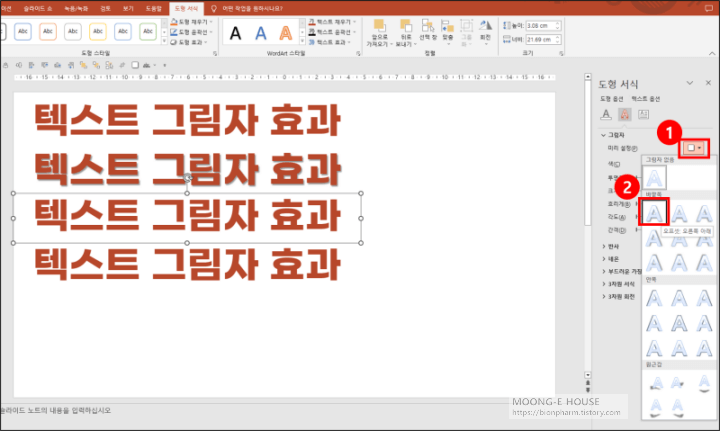Viewport: 720px width, 431px height.
Task: Open 크기 (Size) group dialog launcher
Action: pos(561,54)
